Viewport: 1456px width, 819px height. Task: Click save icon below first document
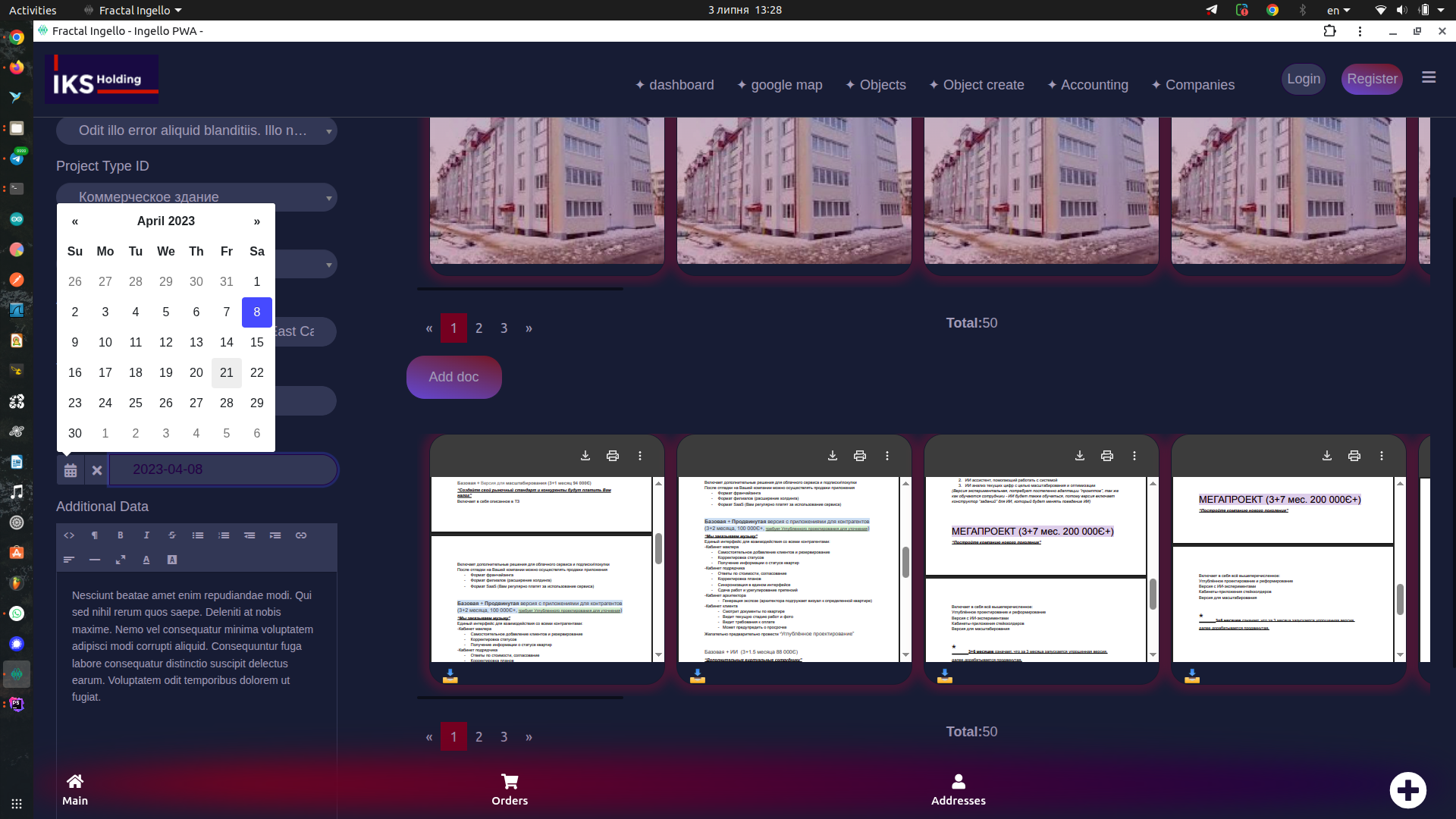(x=450, y=676)
